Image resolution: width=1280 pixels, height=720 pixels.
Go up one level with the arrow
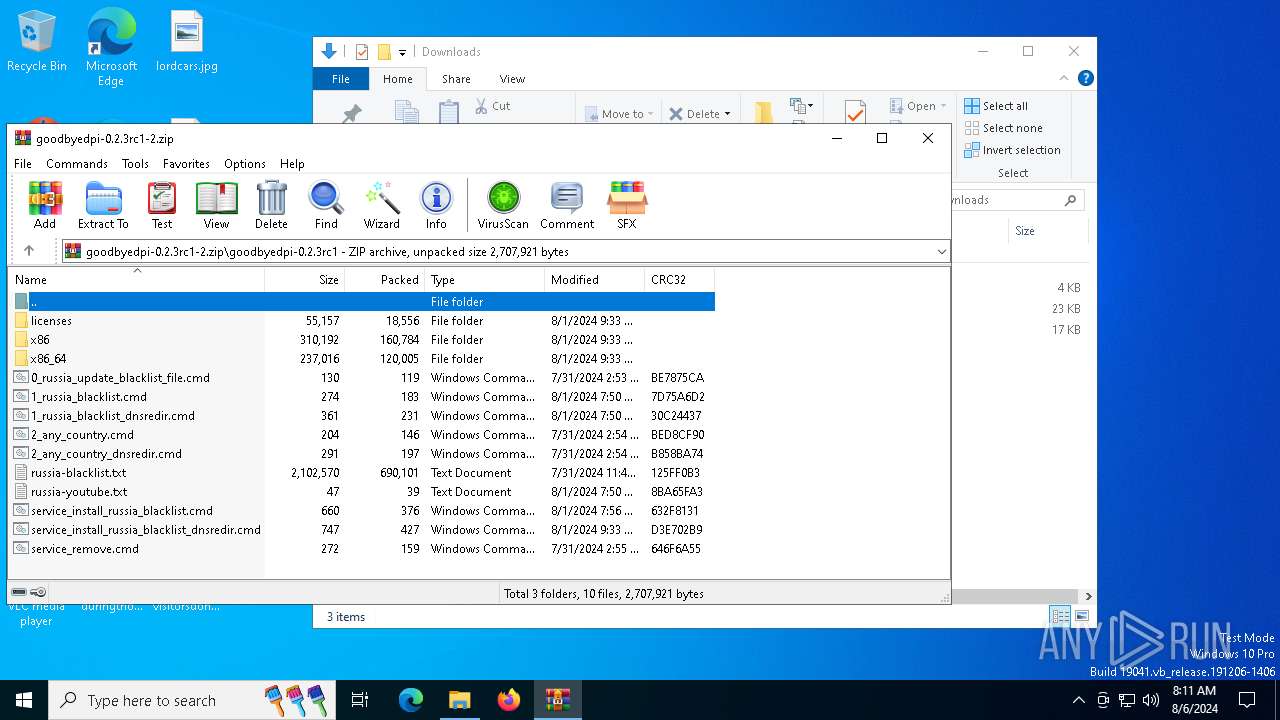(x=29, y=251)
